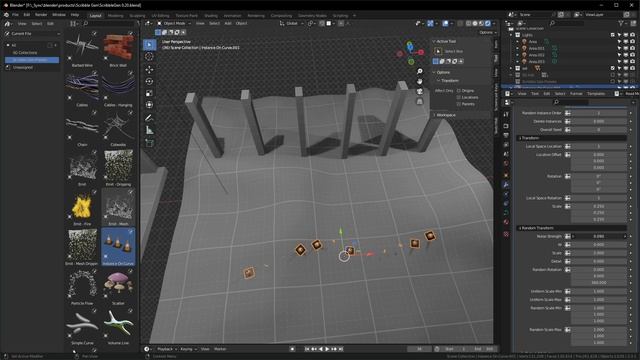Select the Annotate pencil tool
Viewport: 640px width, 360px height.
[149, 118]
